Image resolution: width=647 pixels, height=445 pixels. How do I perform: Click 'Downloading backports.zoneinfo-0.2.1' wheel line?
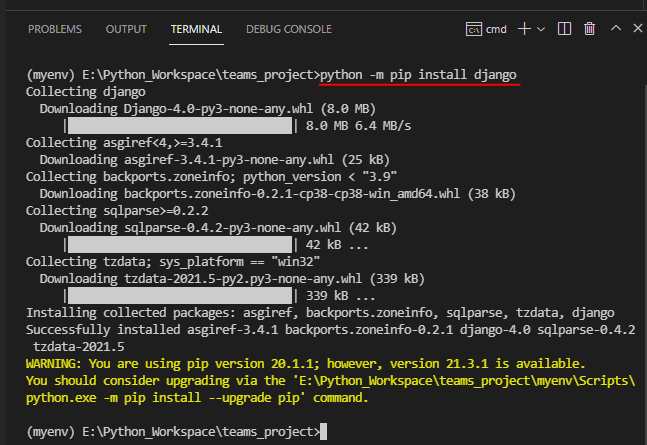coord(278,194)
